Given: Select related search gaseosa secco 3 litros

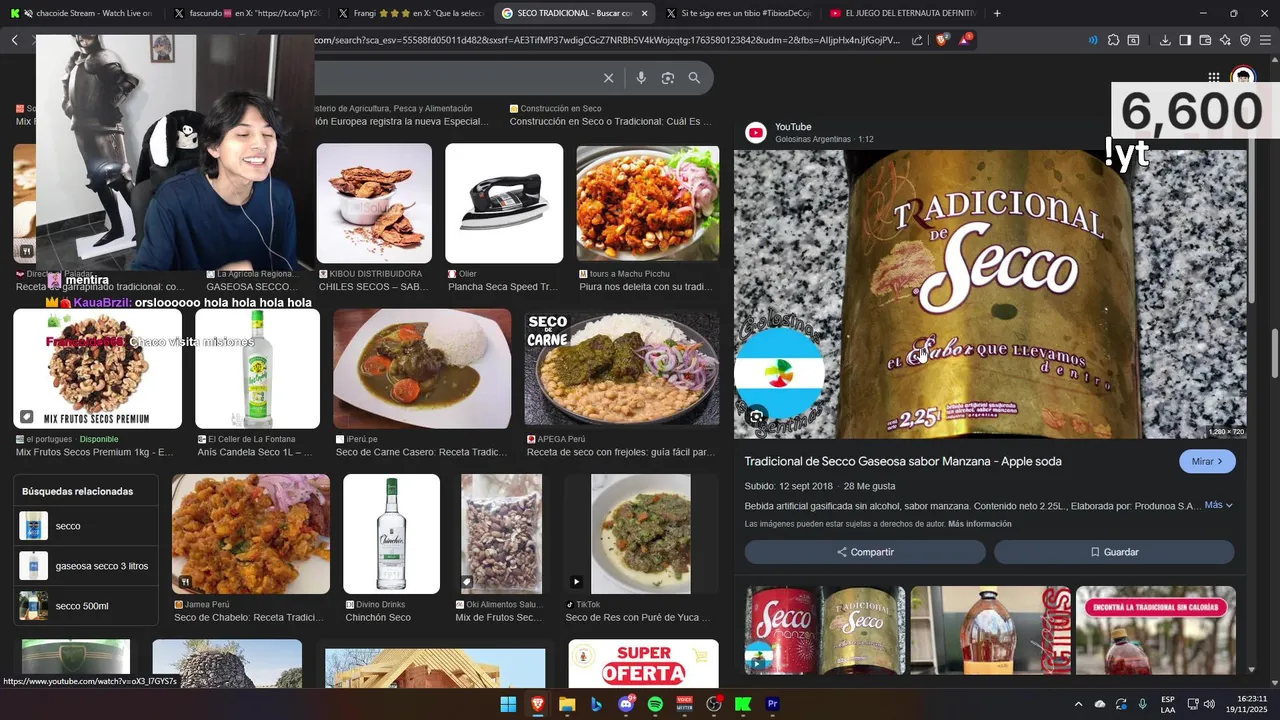Looking at the screenshot, I should [x=86, y=566].
